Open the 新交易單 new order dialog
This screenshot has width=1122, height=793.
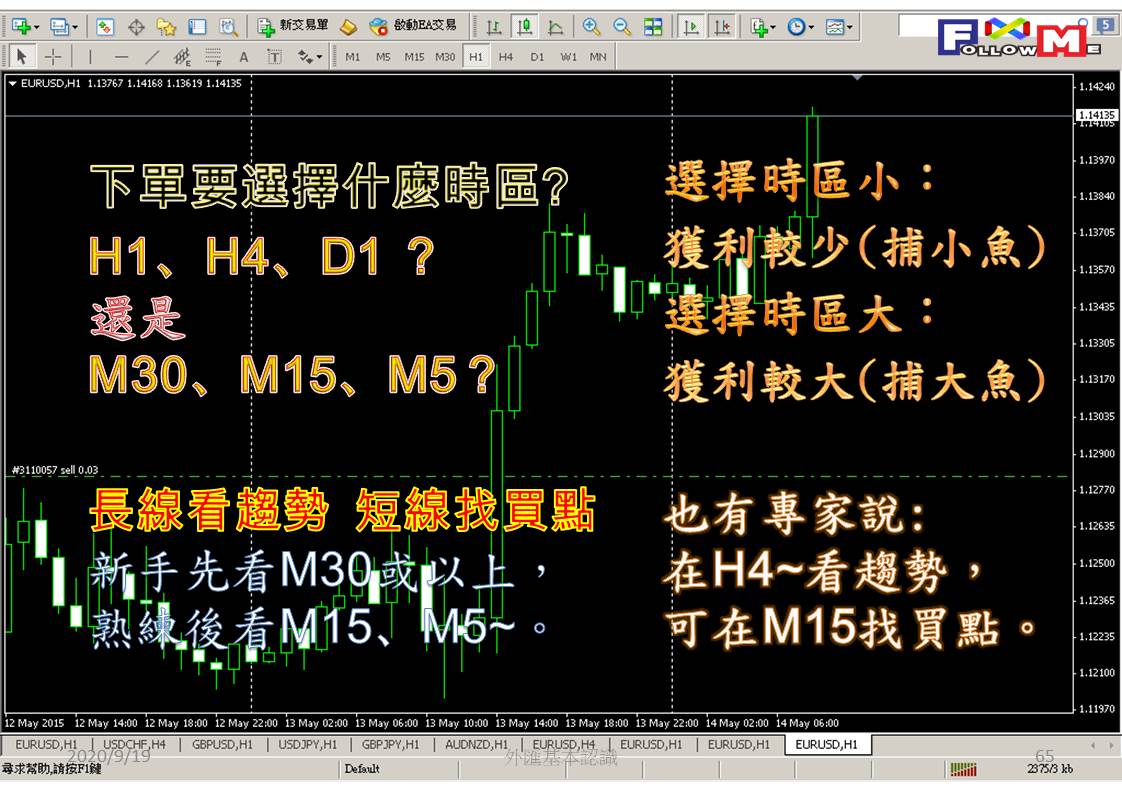coord(292,26)
